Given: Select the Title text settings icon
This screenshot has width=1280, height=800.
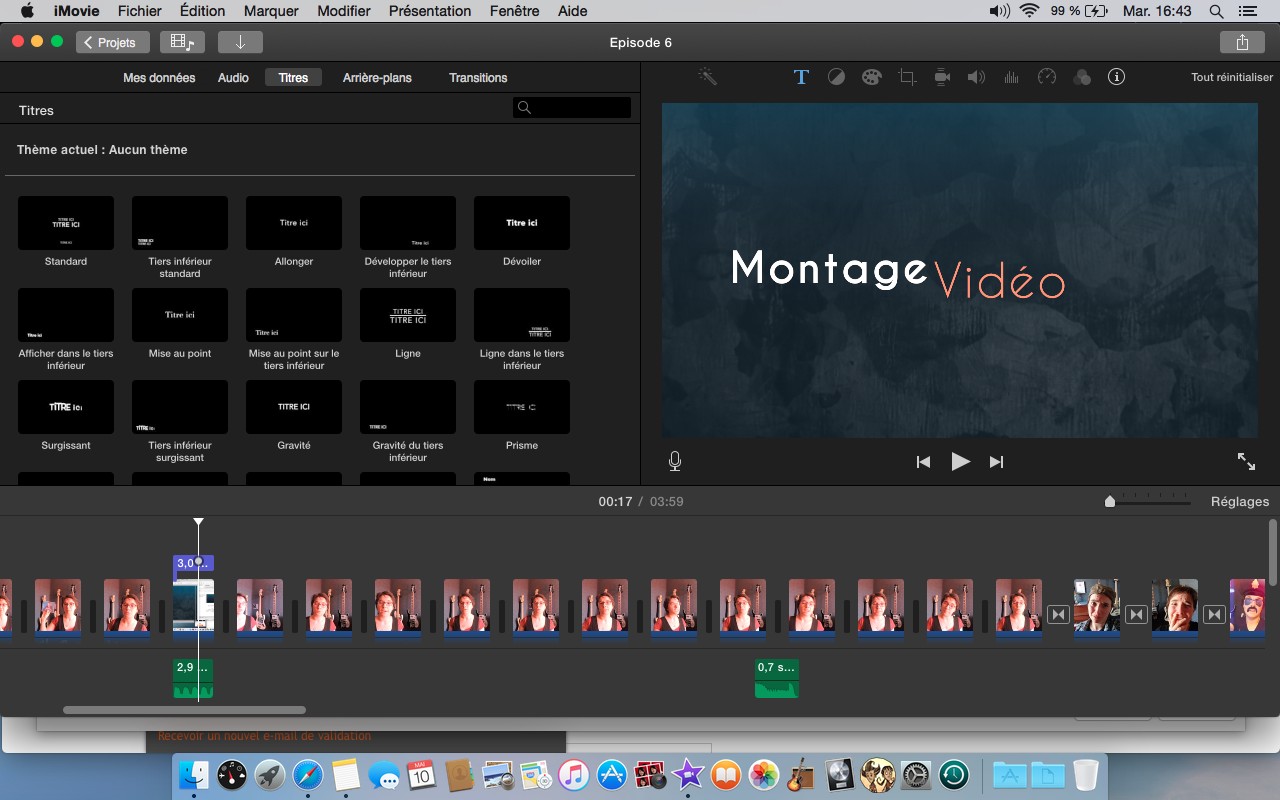Looking at the screenshot, I should click(x=801, y=77).
